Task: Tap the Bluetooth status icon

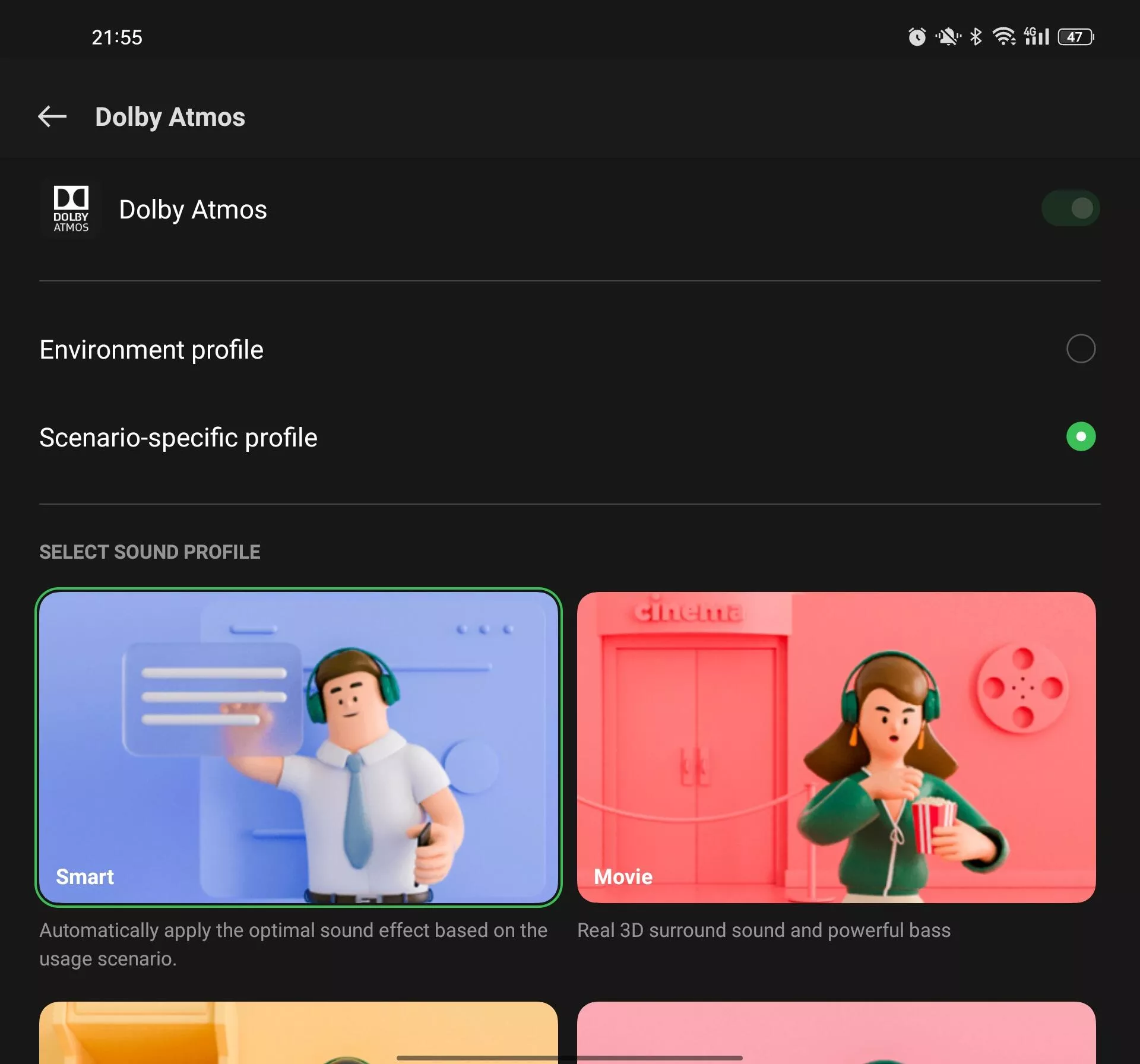Action: [976, 37]
